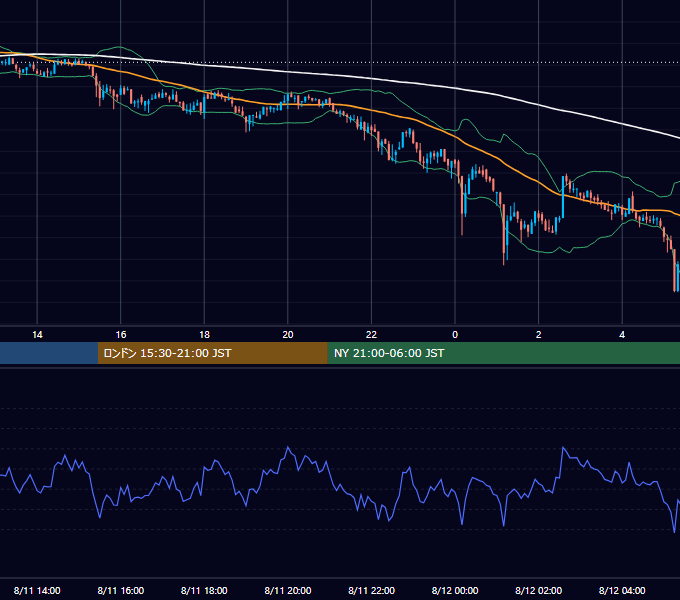Click hour label 22 on price chart axis
The image size is (680, 600).
click(371, 335)
